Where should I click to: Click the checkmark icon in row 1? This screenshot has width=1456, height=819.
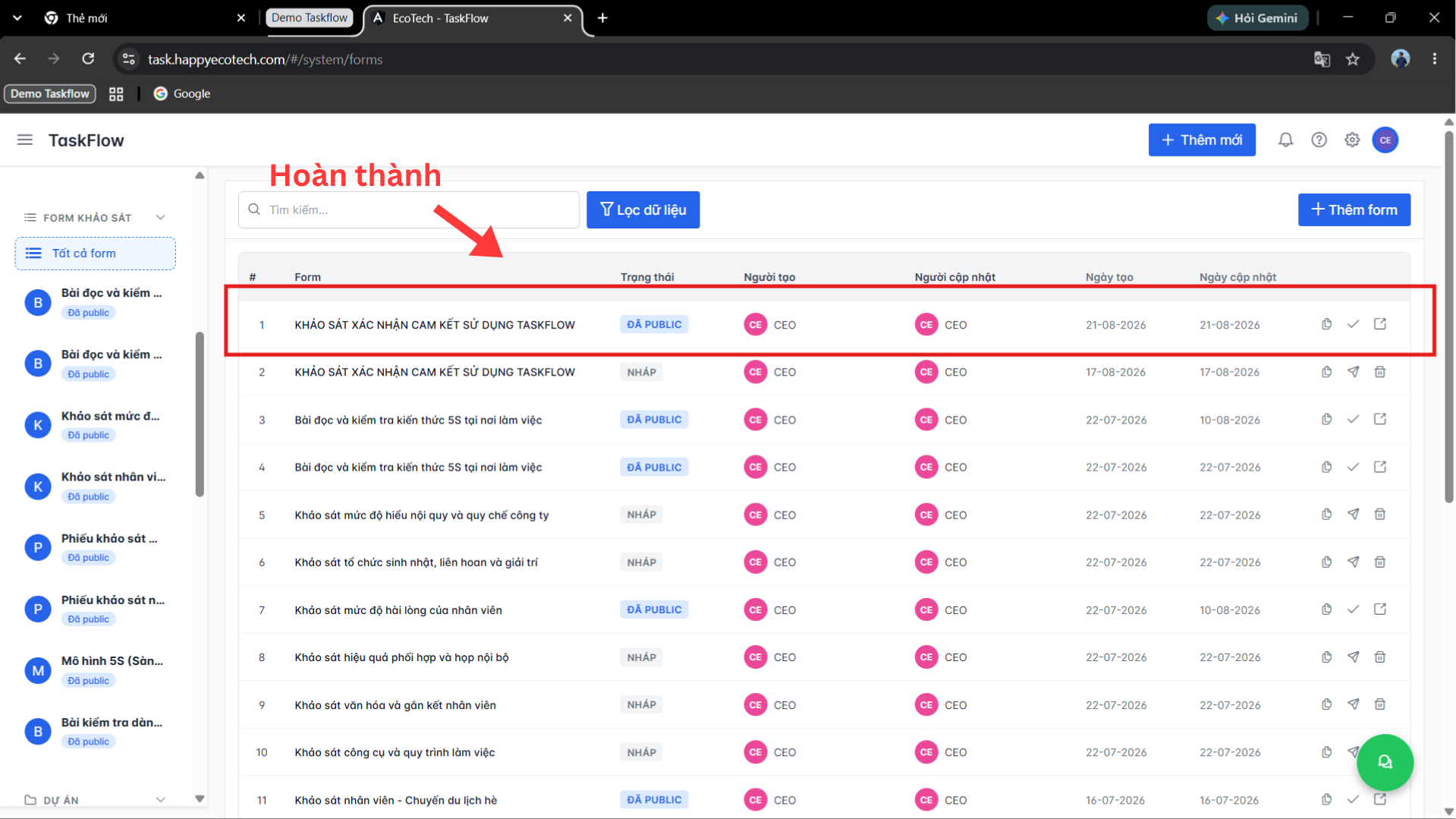point(1353,324)
